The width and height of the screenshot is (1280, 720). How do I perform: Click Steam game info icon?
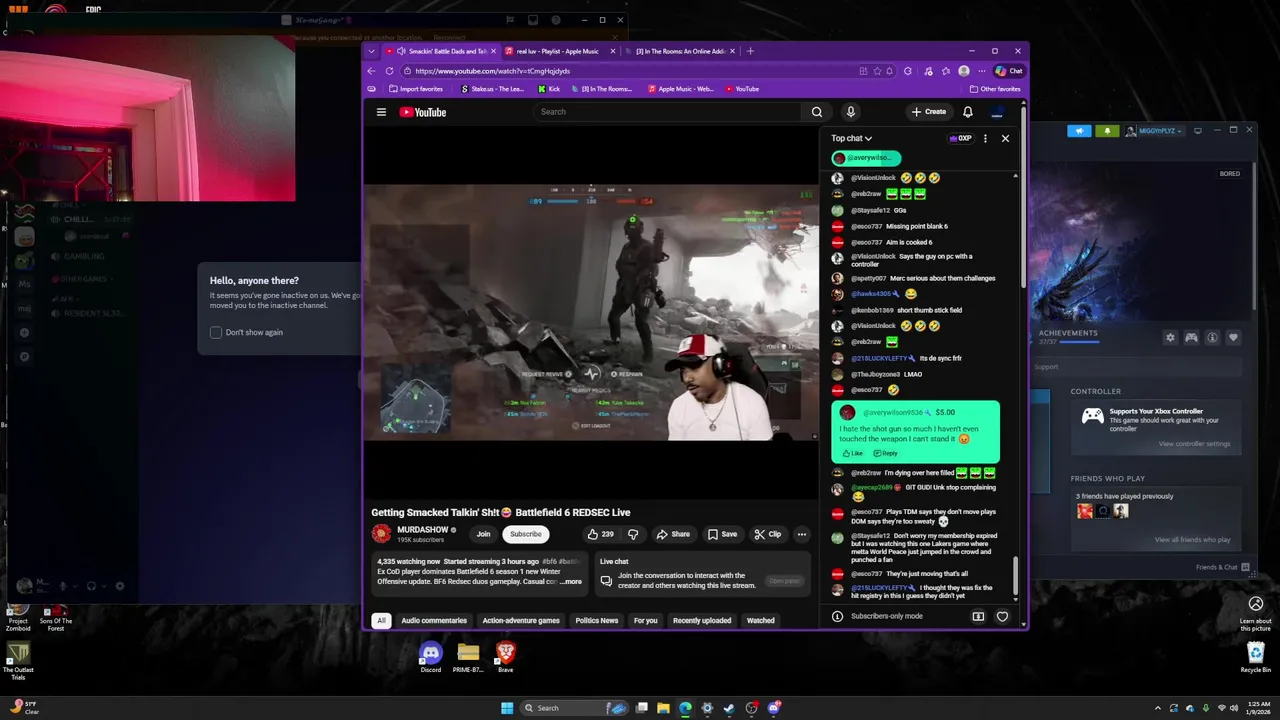(1212, 338)
